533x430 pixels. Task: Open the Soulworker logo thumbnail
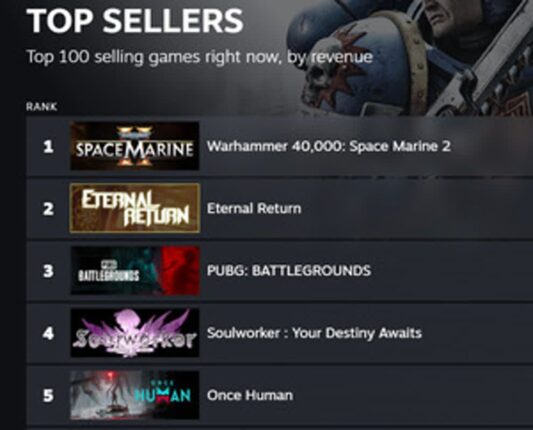135,333
